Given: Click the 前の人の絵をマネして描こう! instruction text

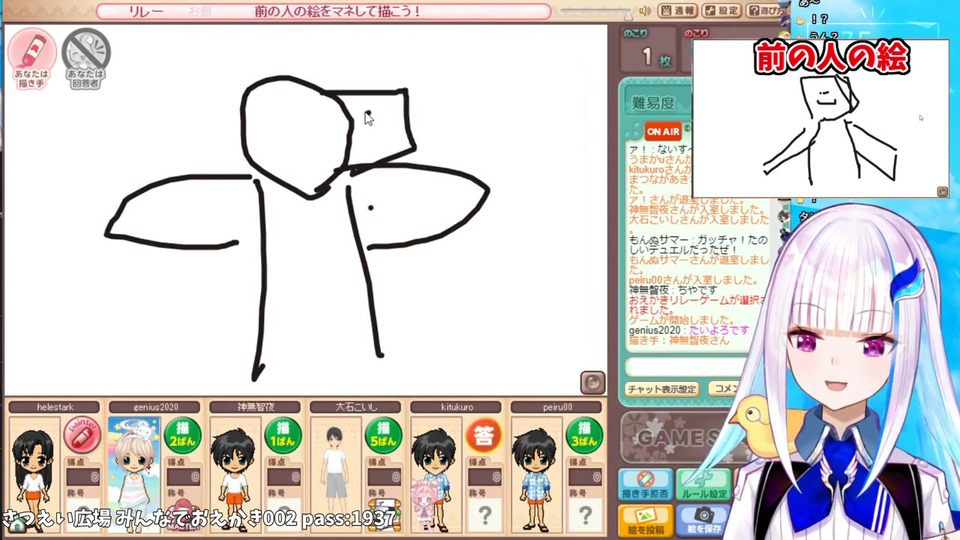Looking at the screenshot, I should 337,11.
